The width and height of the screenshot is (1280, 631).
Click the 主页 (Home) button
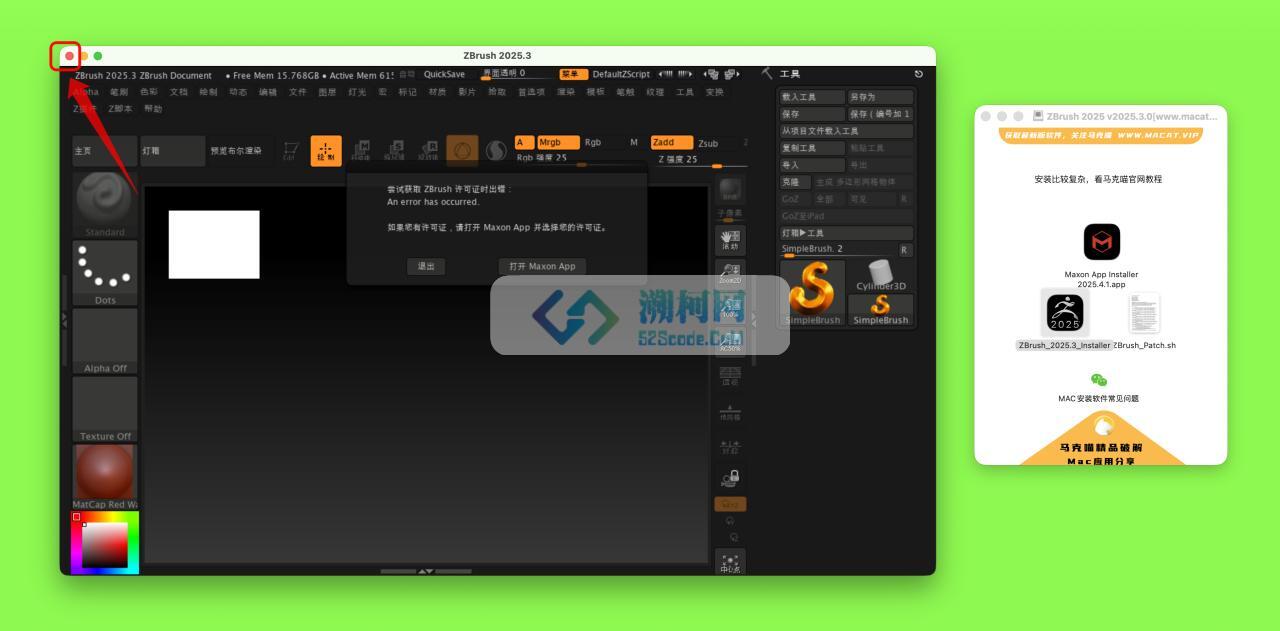tap(105, 151)
